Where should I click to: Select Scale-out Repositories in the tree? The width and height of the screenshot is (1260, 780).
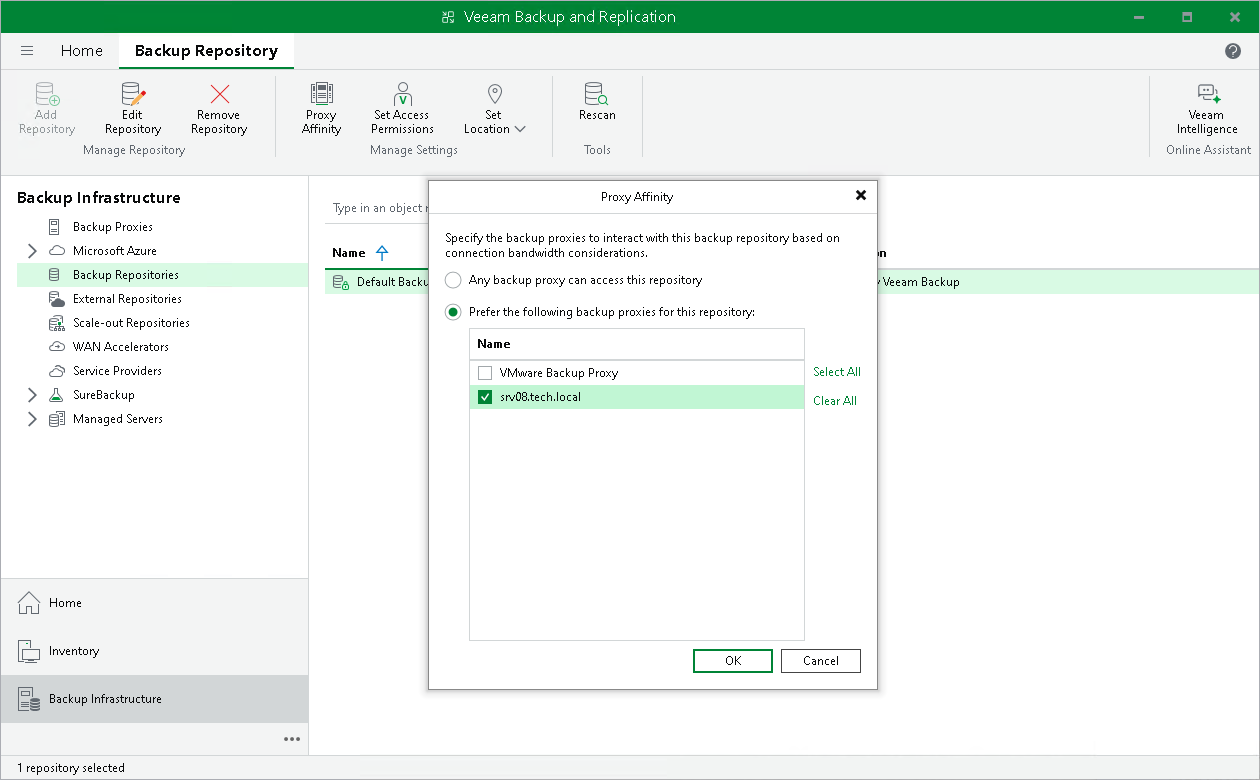pyautogui.click(x=130, y=323)
